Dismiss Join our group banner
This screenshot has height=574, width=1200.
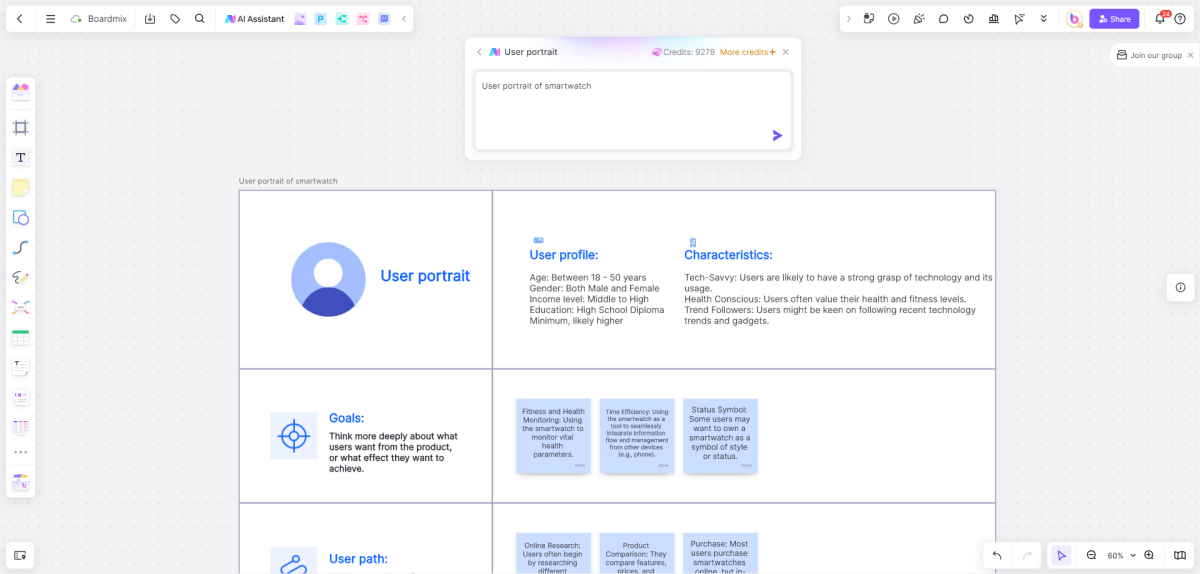coord(1192,55)
